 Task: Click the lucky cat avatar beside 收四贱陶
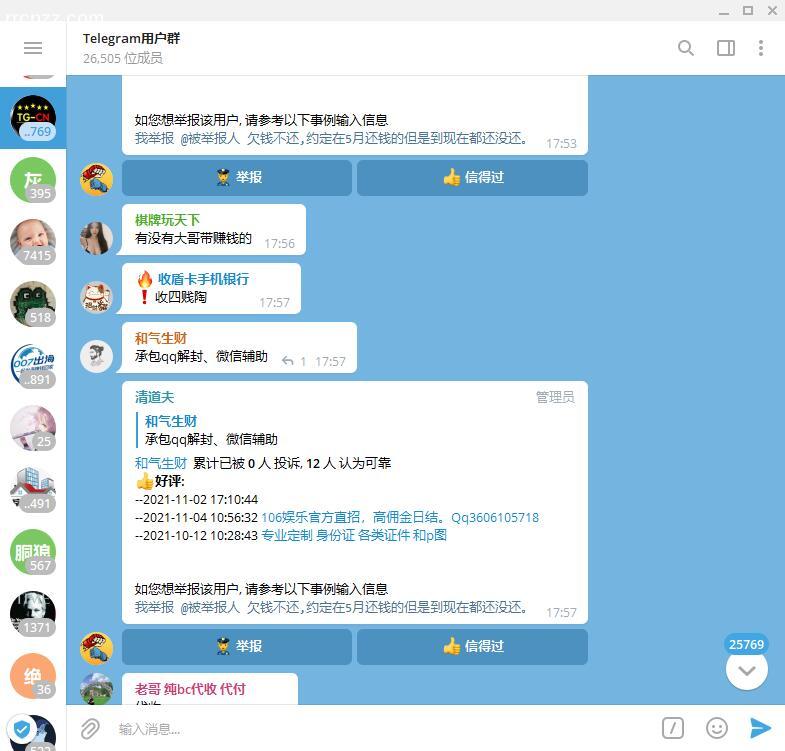(x=97, y=297)
